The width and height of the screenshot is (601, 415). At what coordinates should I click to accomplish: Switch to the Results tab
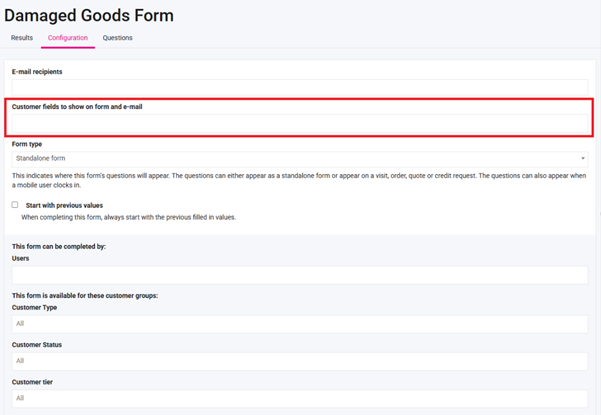(x=22, y=38)
